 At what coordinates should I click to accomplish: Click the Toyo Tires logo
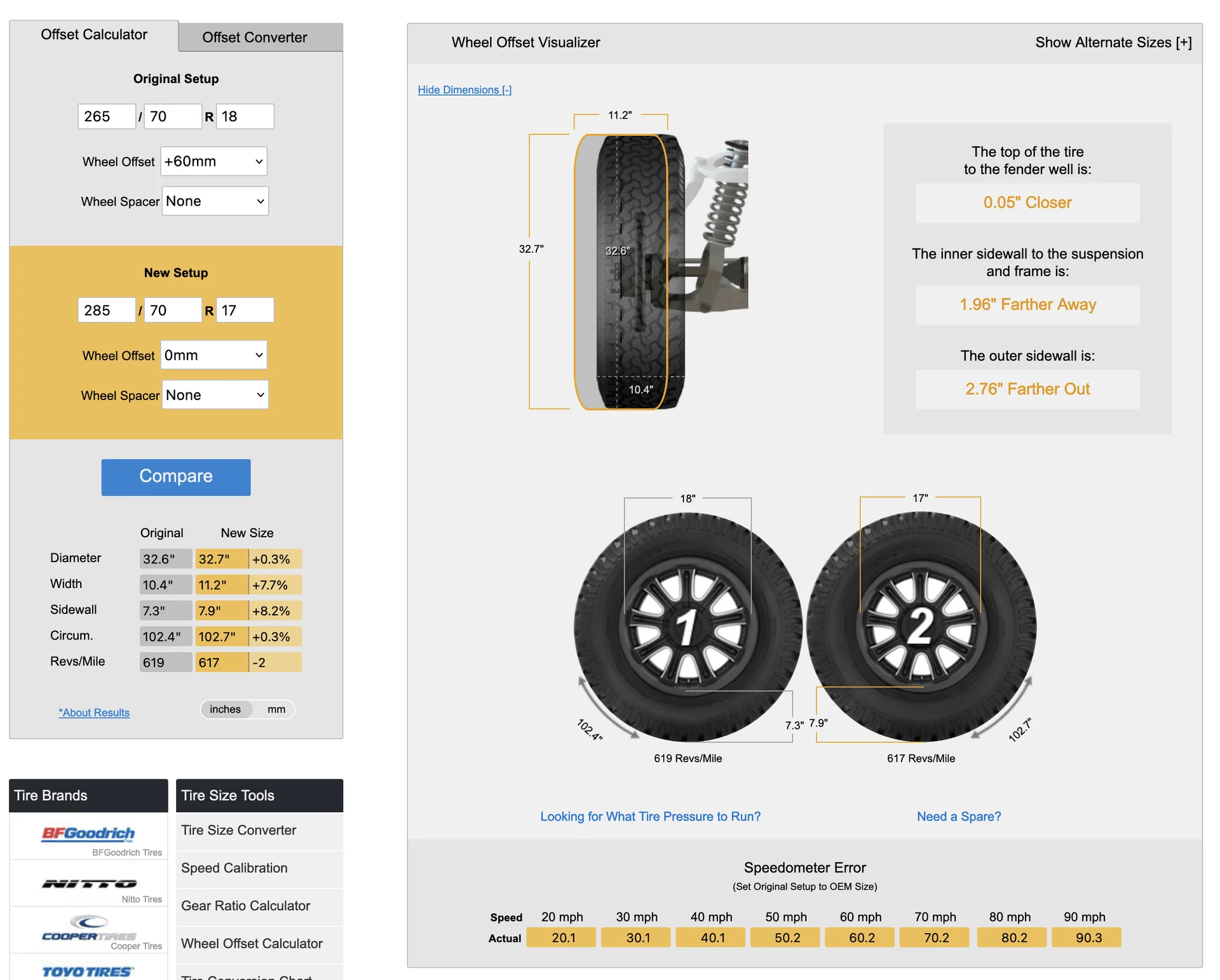coord(88,972)
